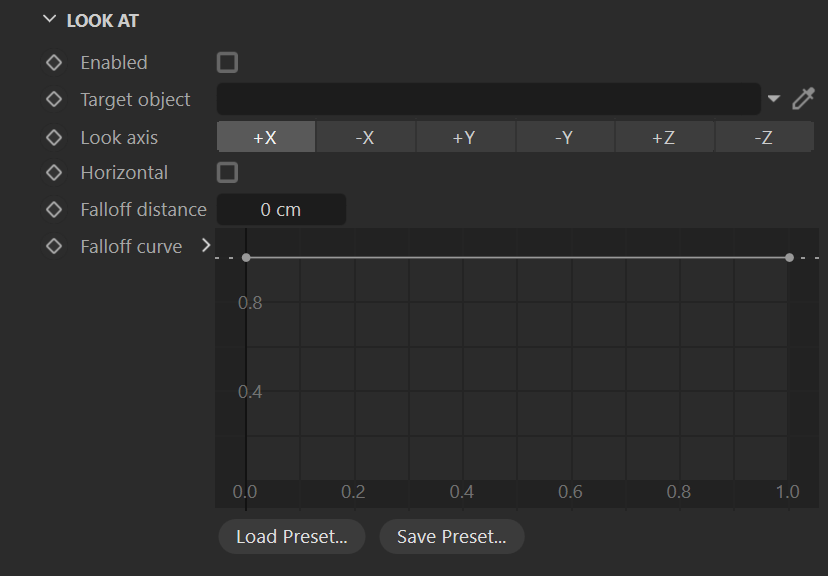
Task: Open the Target object dropdown arrow
Action: coord(774,99)
